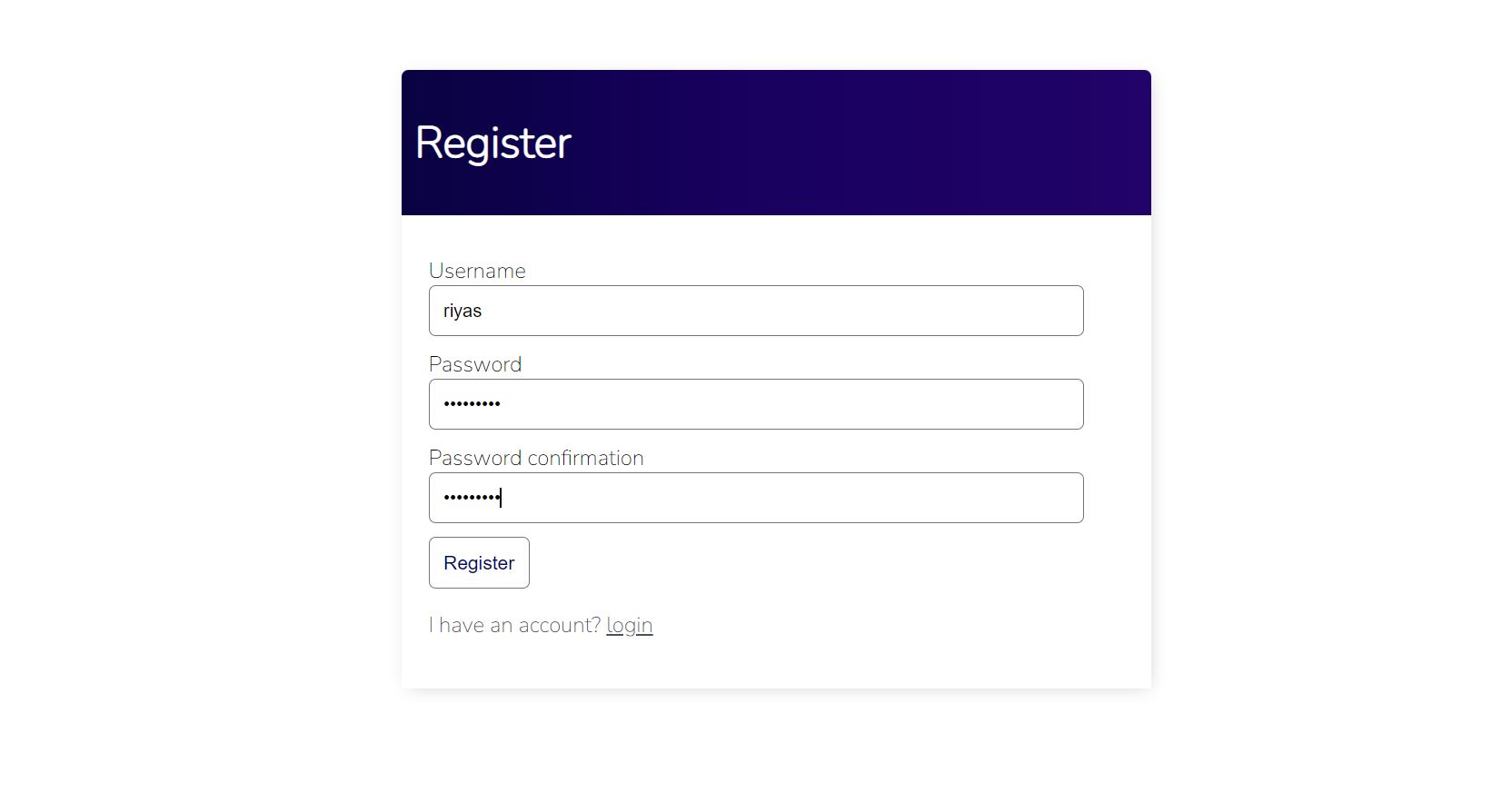
Task: Click the Register title text
Action: [492, 143]
